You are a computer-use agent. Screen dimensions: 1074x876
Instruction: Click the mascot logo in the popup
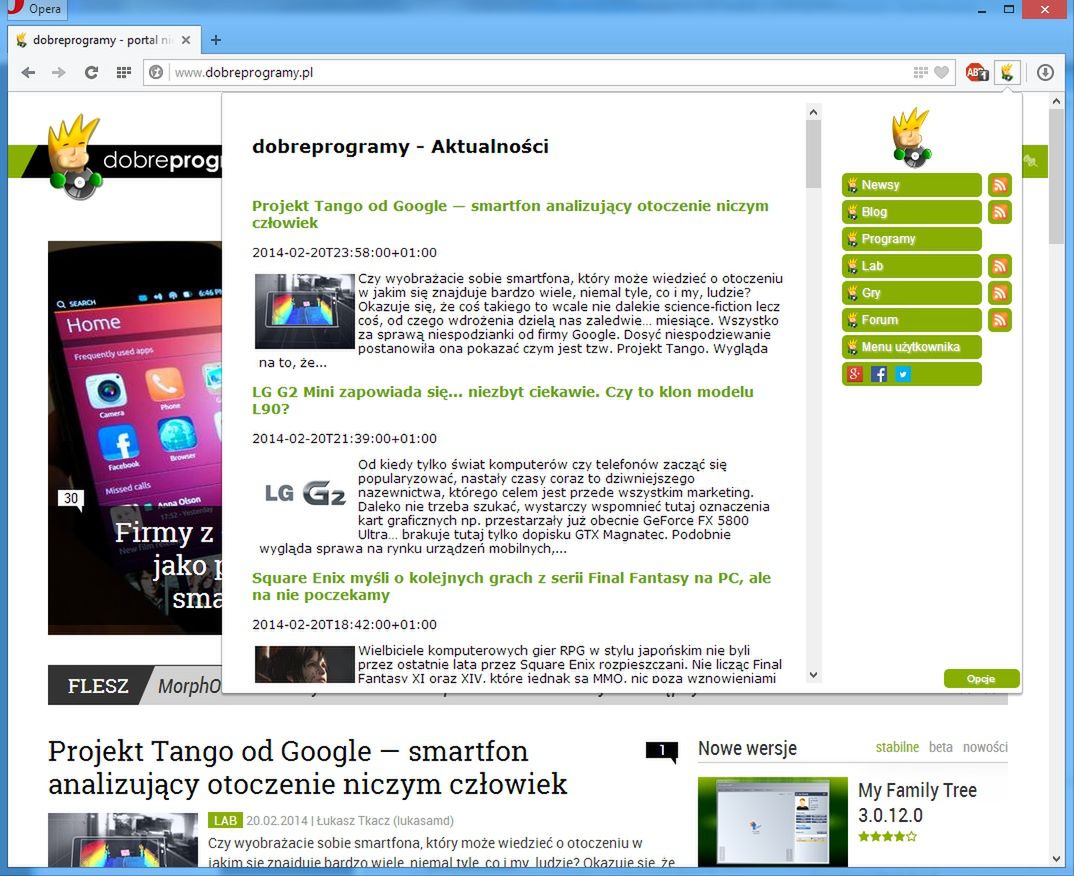(x=911, y=137)
